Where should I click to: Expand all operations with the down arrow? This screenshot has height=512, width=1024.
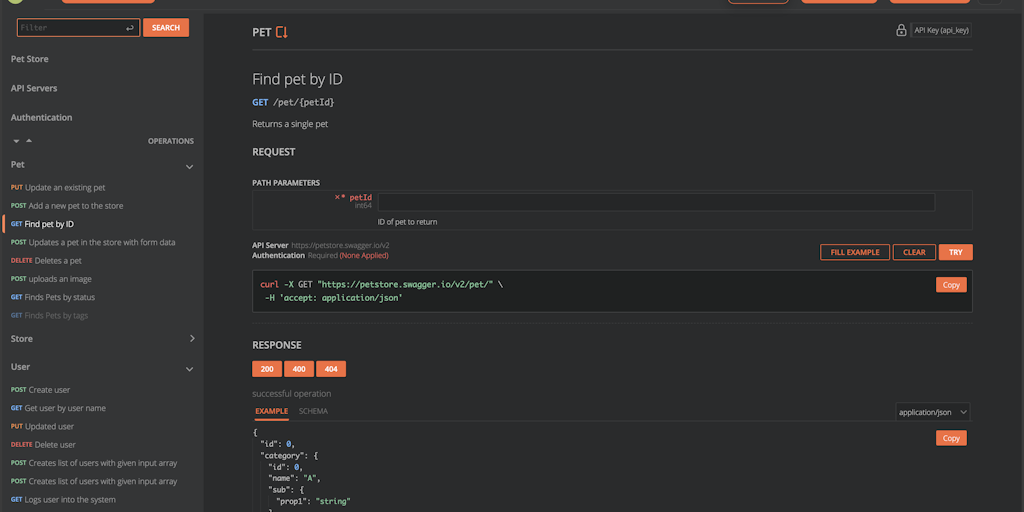tap(16, 141)
